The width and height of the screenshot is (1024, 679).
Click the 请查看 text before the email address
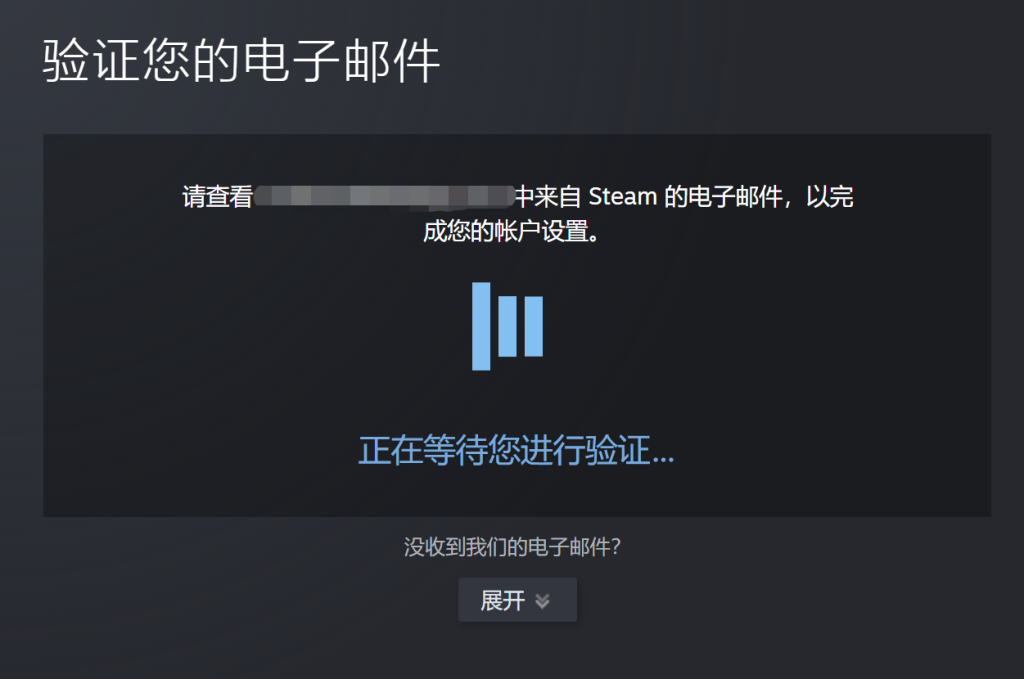(217, 197)
